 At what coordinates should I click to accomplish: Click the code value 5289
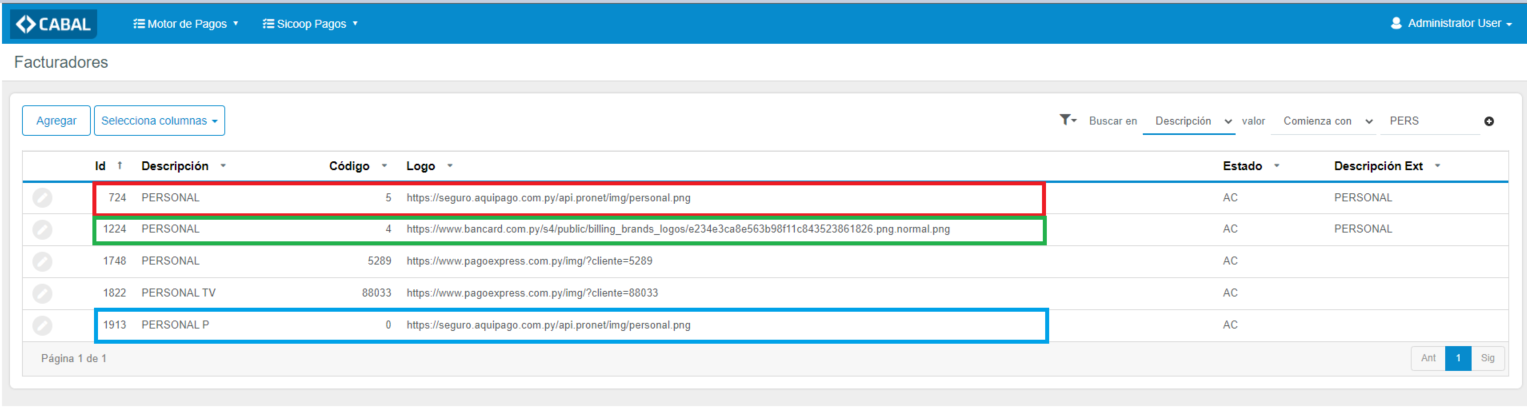(x=379, y=261)
